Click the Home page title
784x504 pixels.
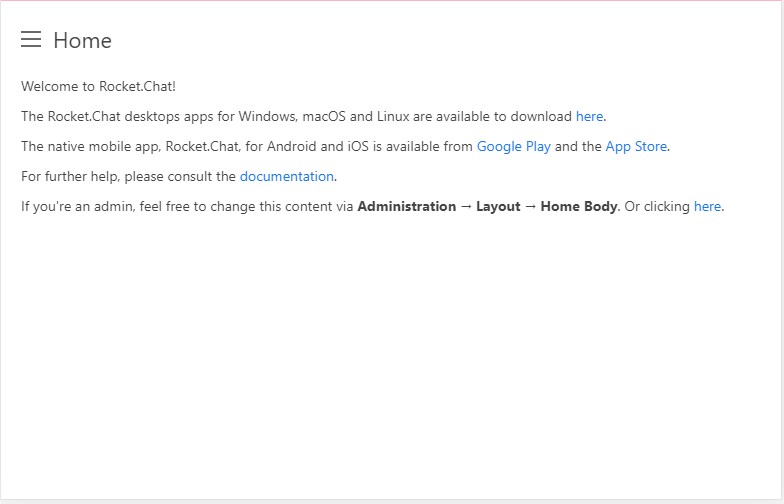coord(82,40)
